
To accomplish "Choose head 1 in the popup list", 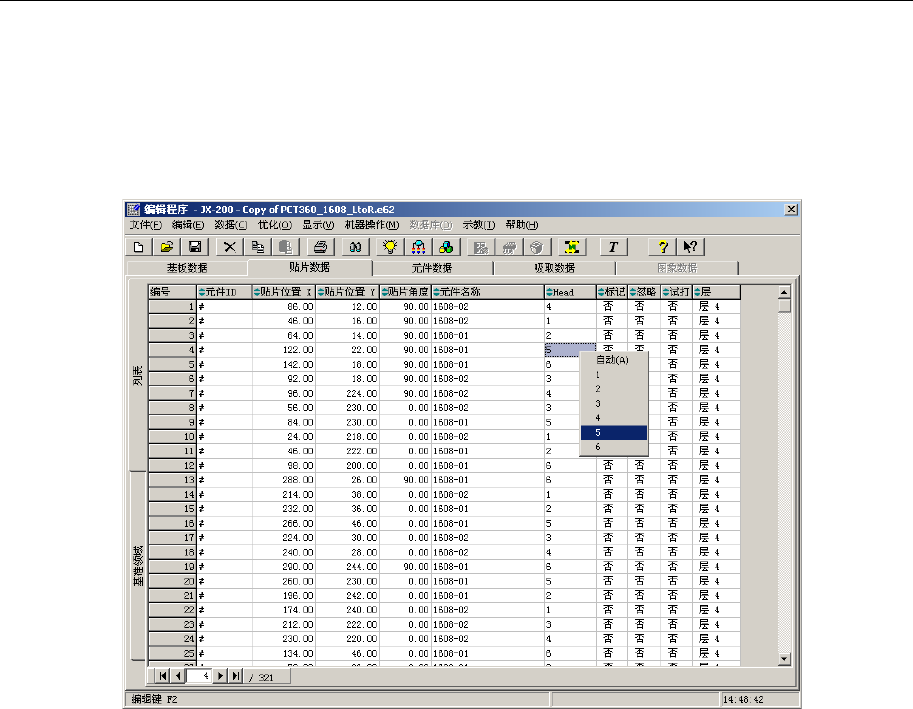I will click(x=614, y=375).
